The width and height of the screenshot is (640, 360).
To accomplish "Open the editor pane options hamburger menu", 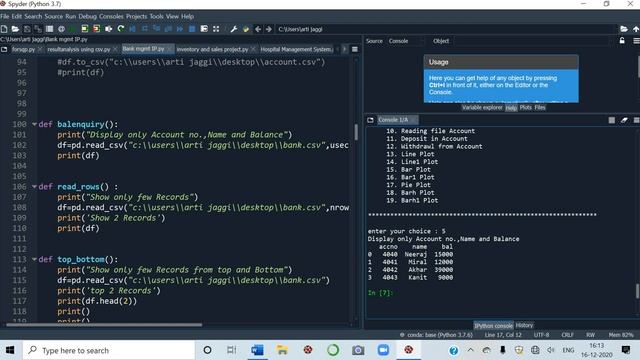I will [355, 49].
